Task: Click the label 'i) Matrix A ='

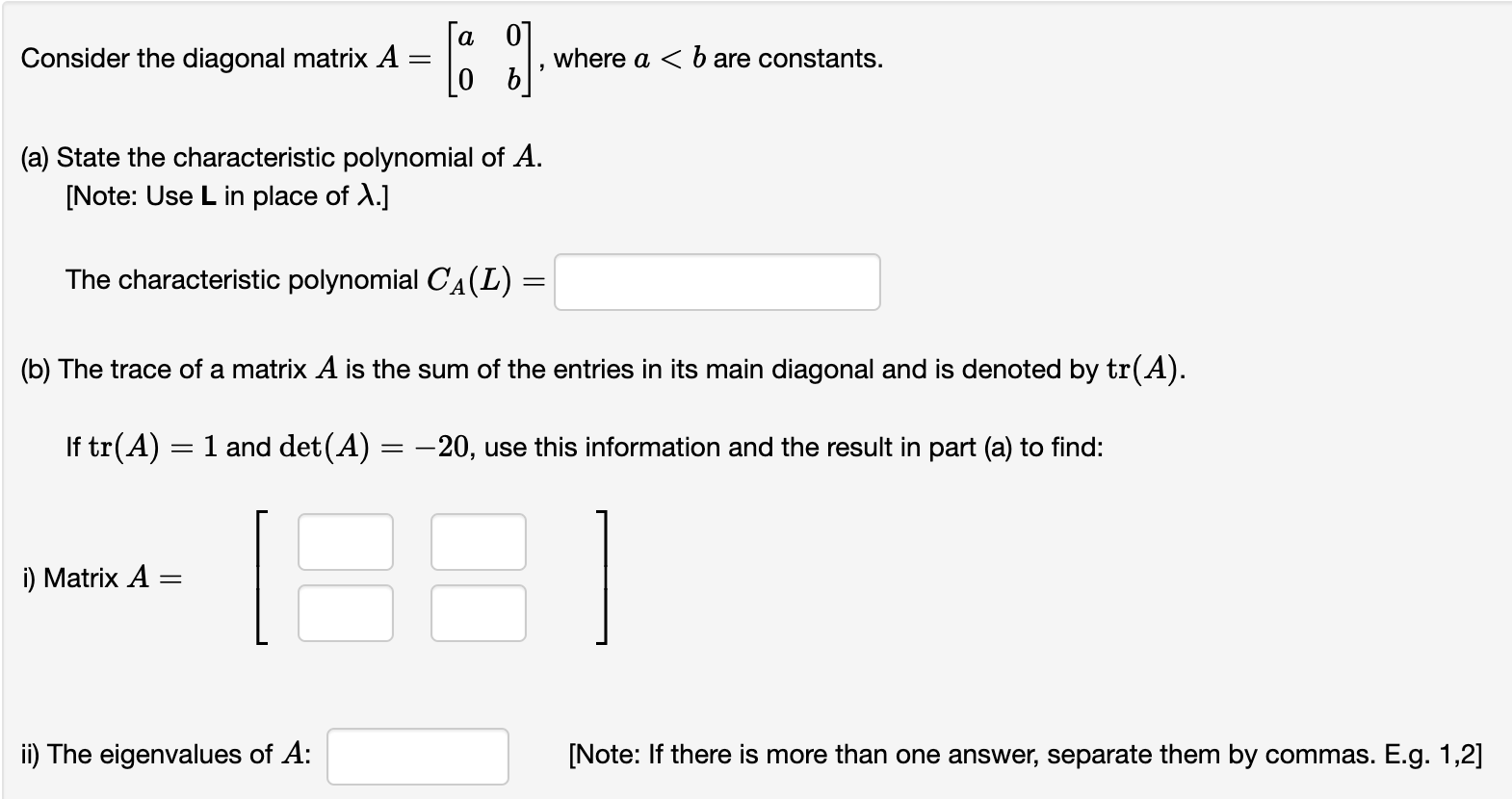Action: coord(101,579)
